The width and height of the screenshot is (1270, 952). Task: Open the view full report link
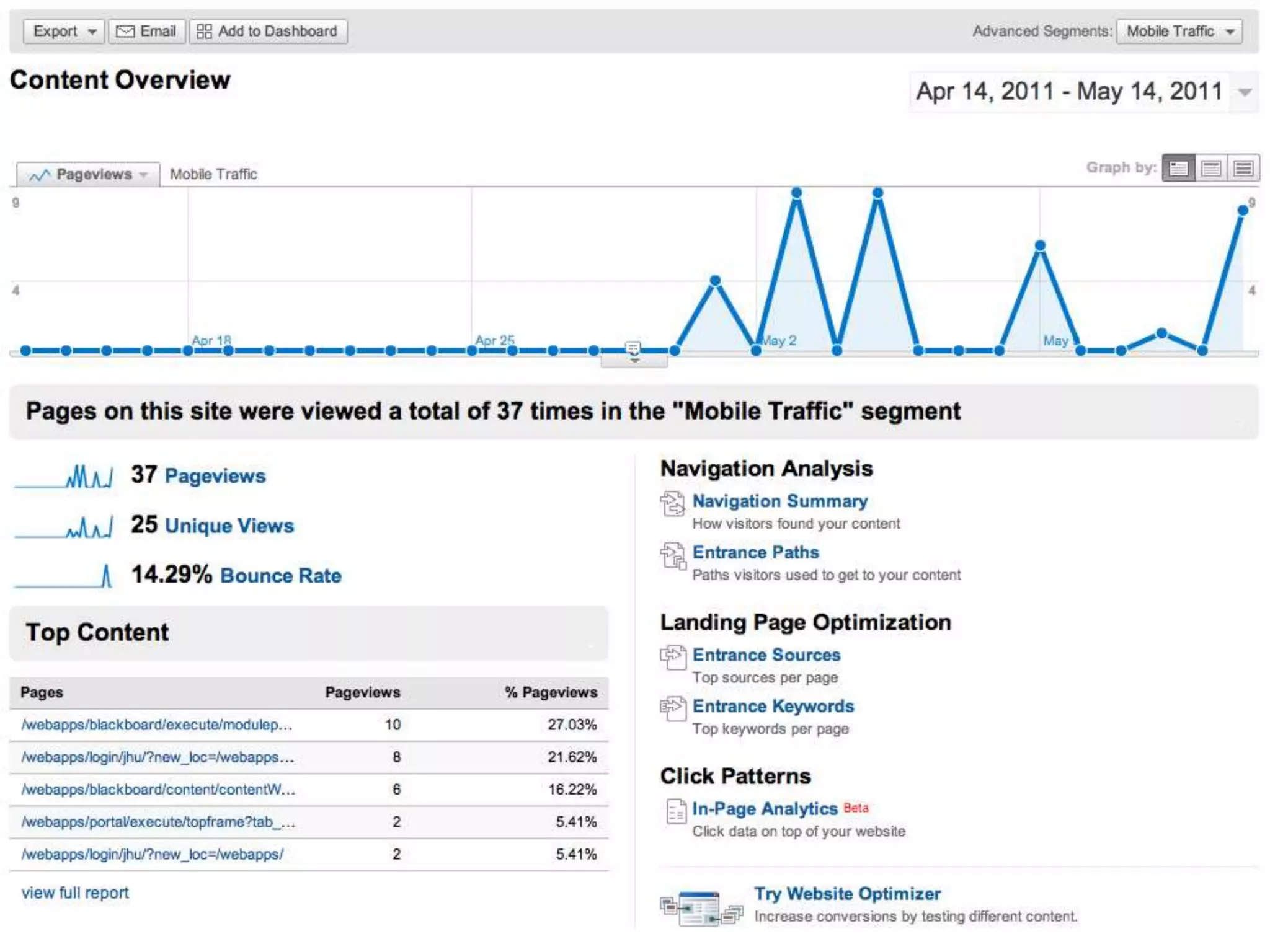75,892
